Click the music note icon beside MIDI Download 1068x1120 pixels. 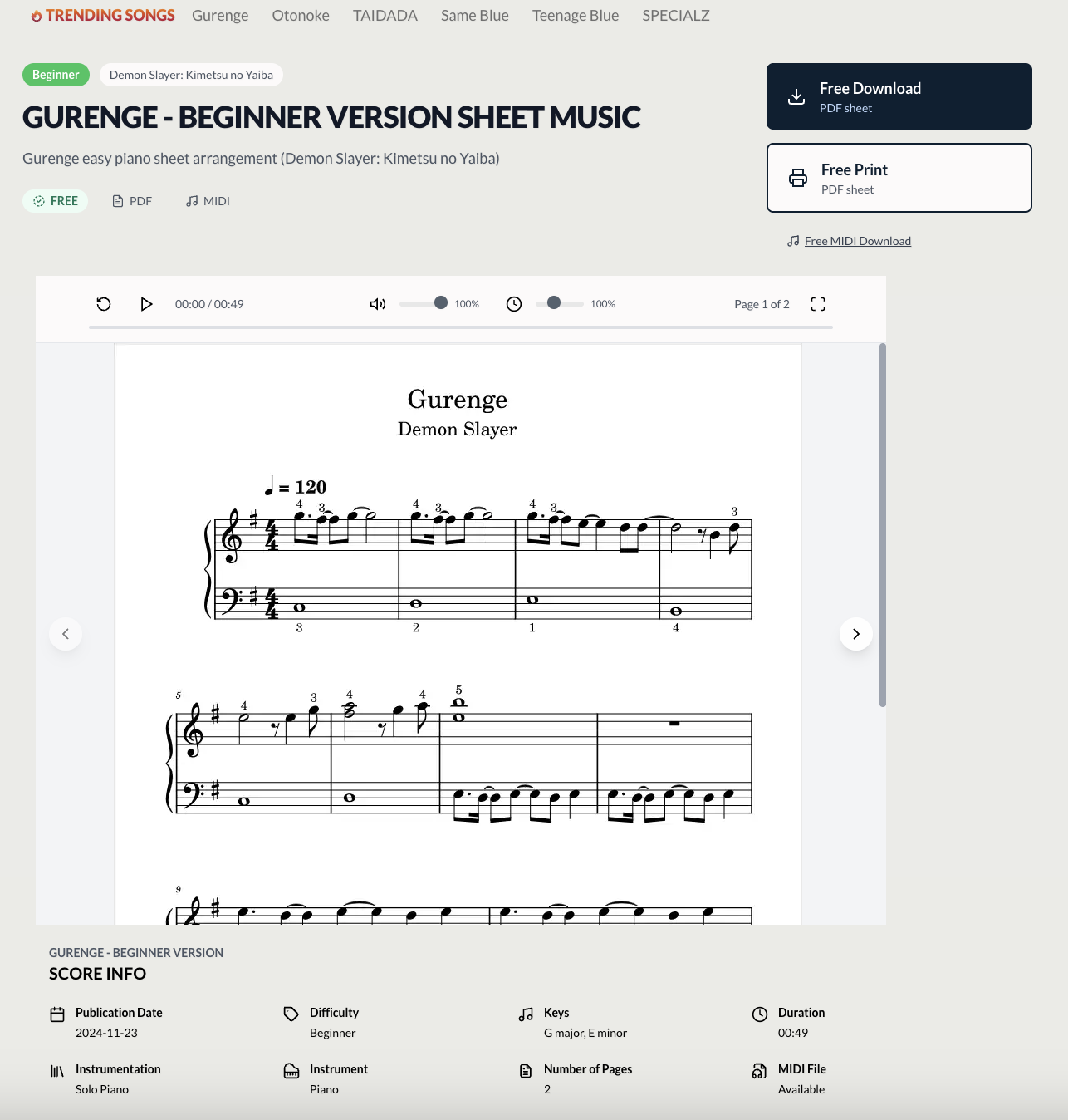[793, 241]
